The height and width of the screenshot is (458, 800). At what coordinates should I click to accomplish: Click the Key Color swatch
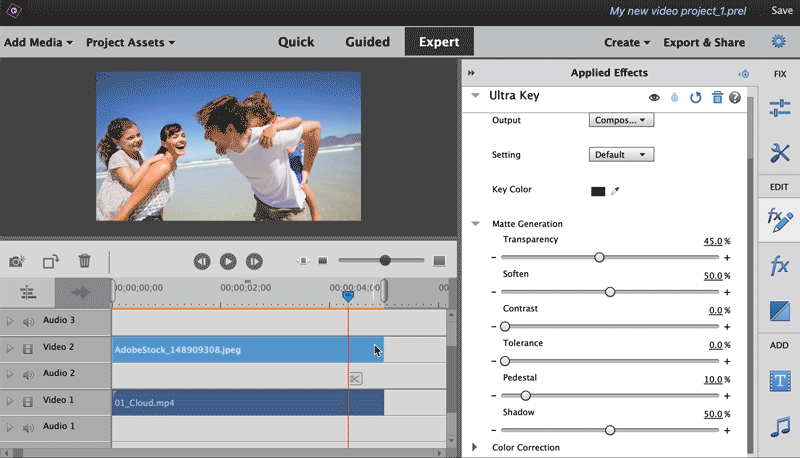[x=598, y=191]
